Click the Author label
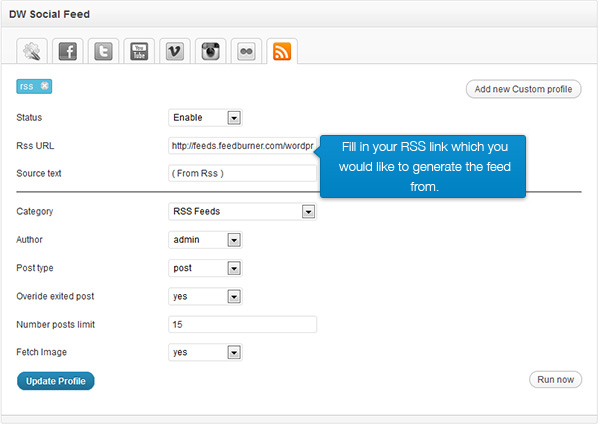Screen dimensions: 600x426 coord(29,240)
